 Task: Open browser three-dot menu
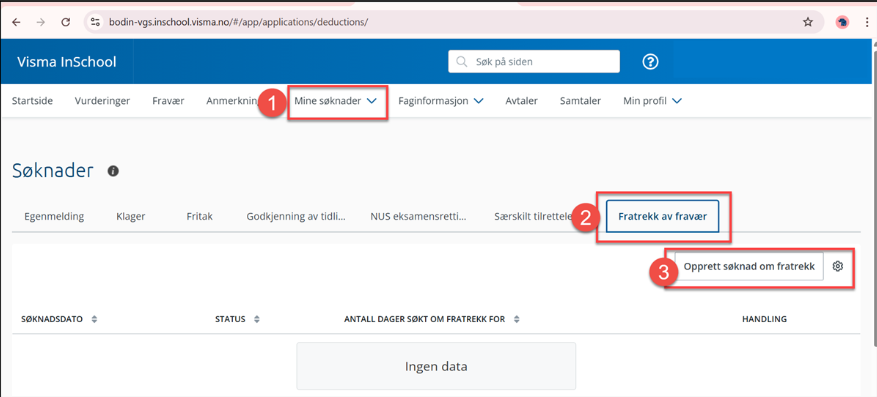point(866,22)
